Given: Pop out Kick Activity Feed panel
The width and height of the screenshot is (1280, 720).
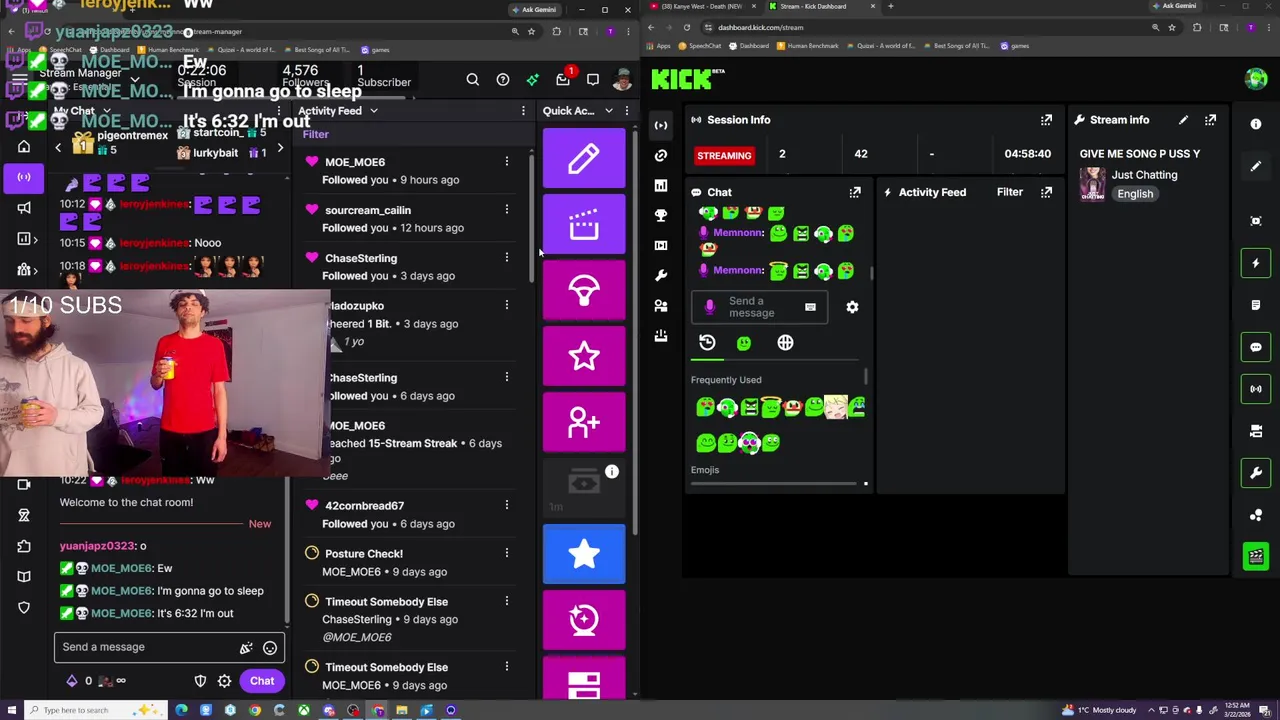Looking at the screenshot, I should (x=1046, y=192).
